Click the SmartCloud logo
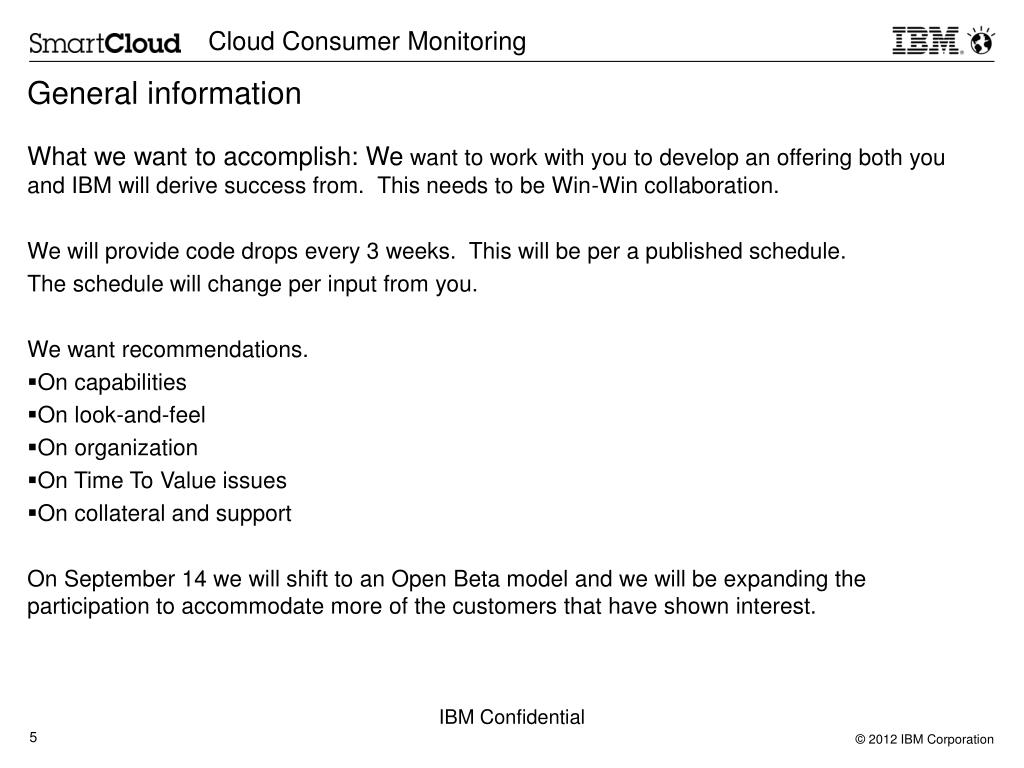This screenshot has height=768, width=1024. [104, 42]
